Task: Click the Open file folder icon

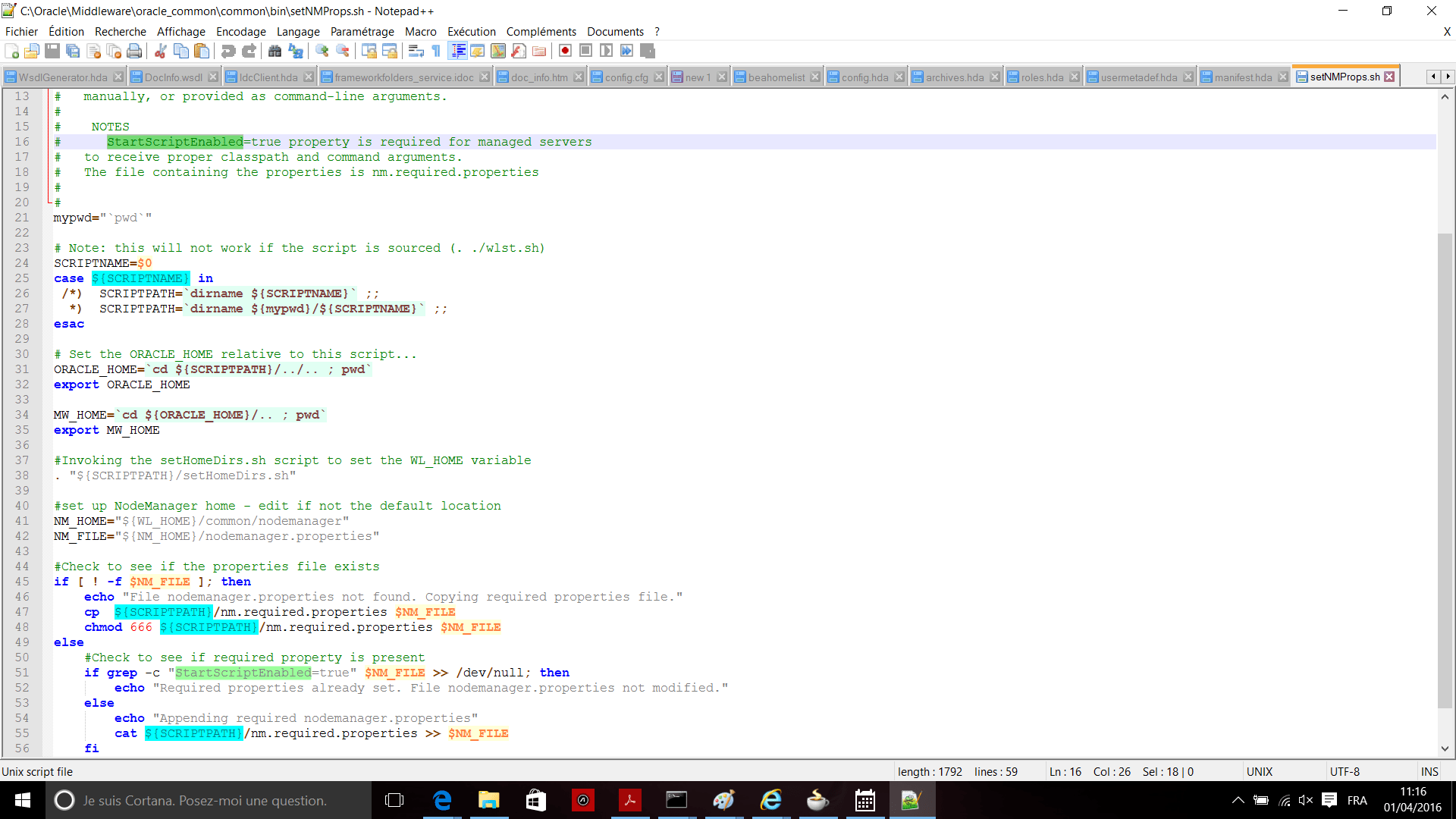Action: (x=32, y=51)
